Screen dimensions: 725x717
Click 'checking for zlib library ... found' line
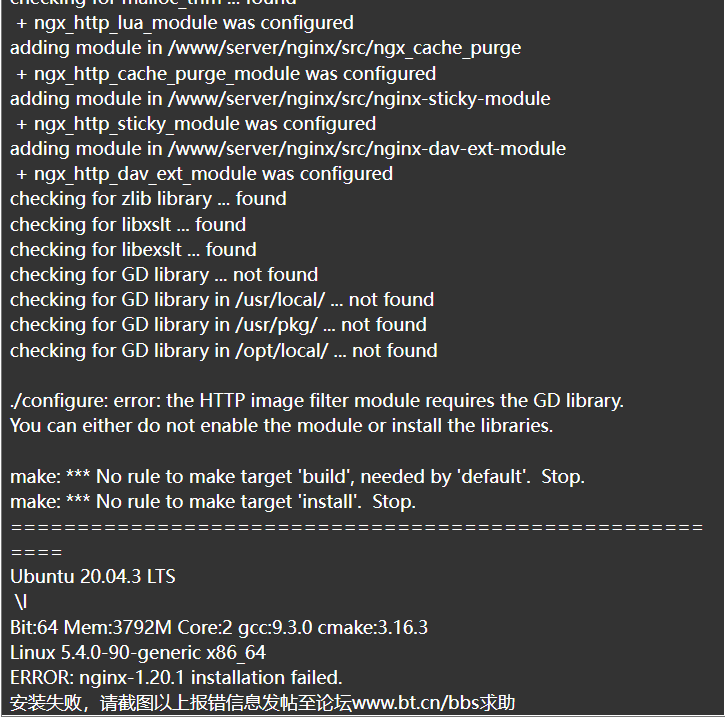click(x=148, y=199)
